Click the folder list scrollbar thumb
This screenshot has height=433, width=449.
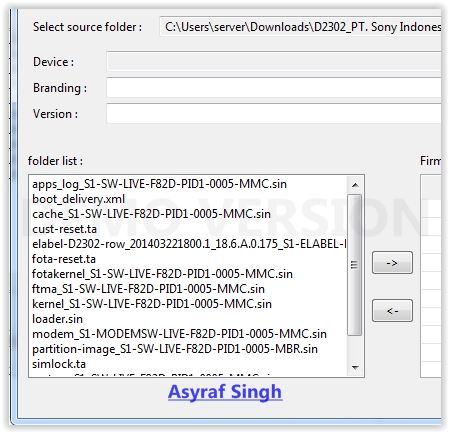(x=355, y=265)
